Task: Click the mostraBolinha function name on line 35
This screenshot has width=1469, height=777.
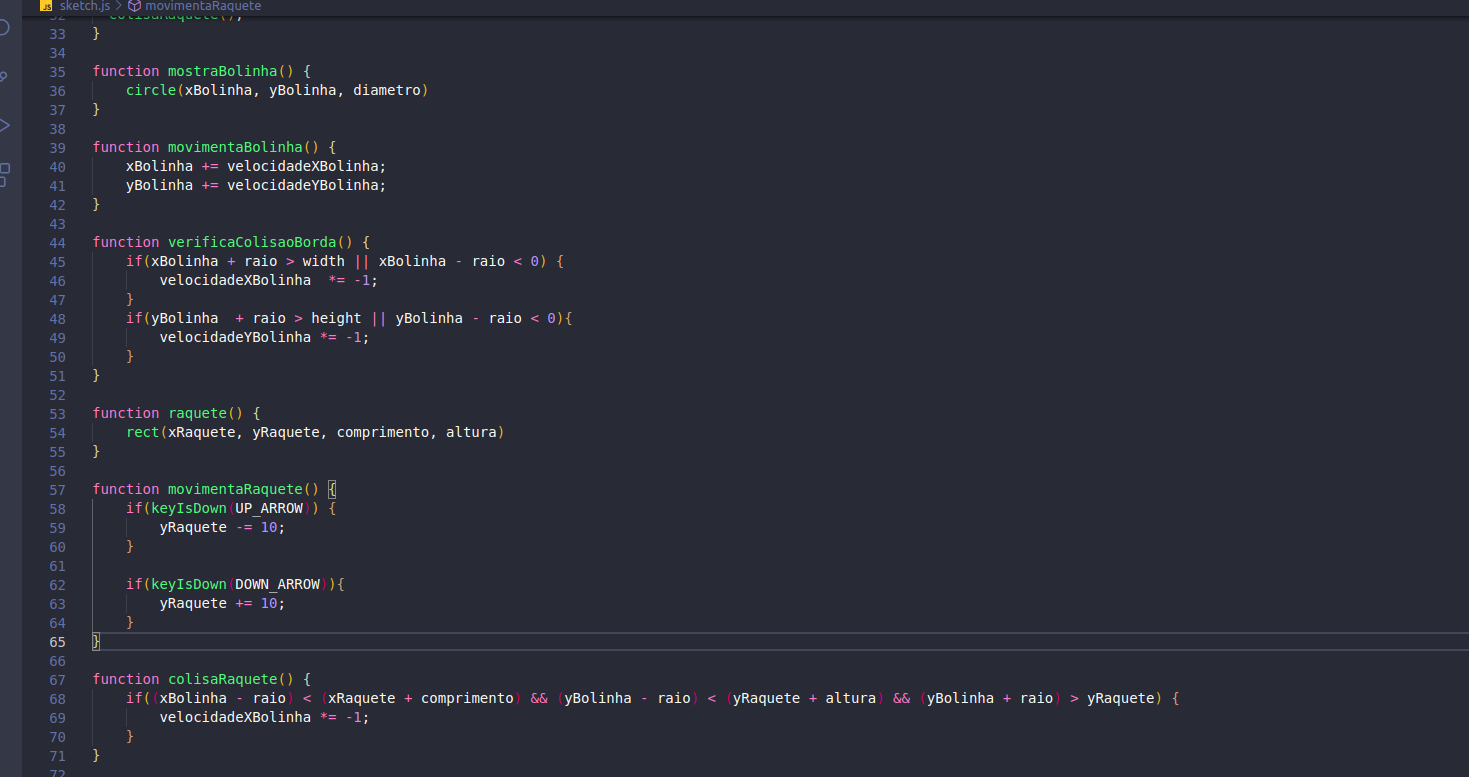Action: point(222,71)
